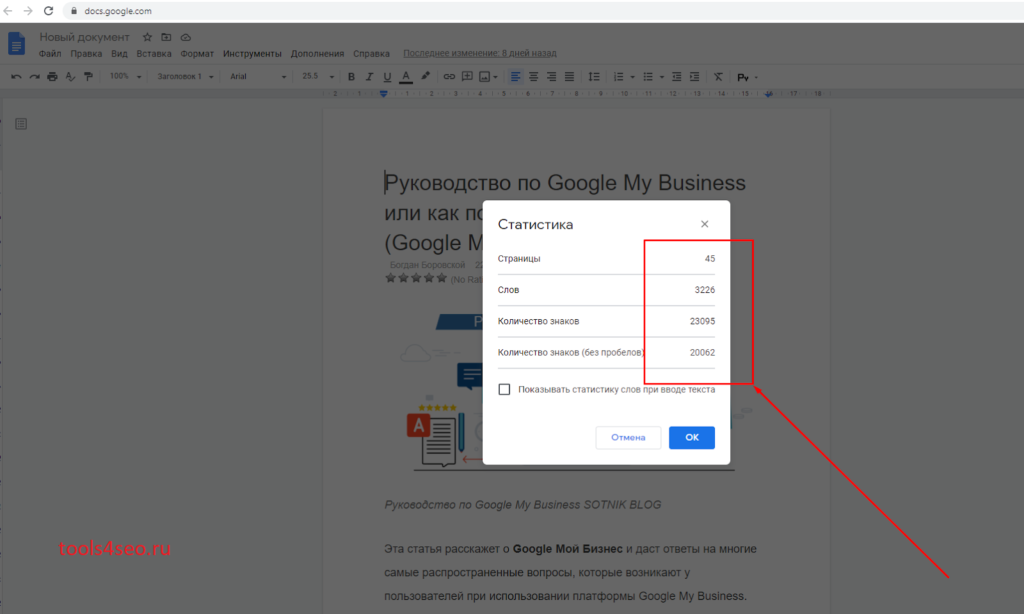The width and height of the screenshot is (1024, 614).
Task: Click the Слов count 3226
Action: [x=705, y=290]
